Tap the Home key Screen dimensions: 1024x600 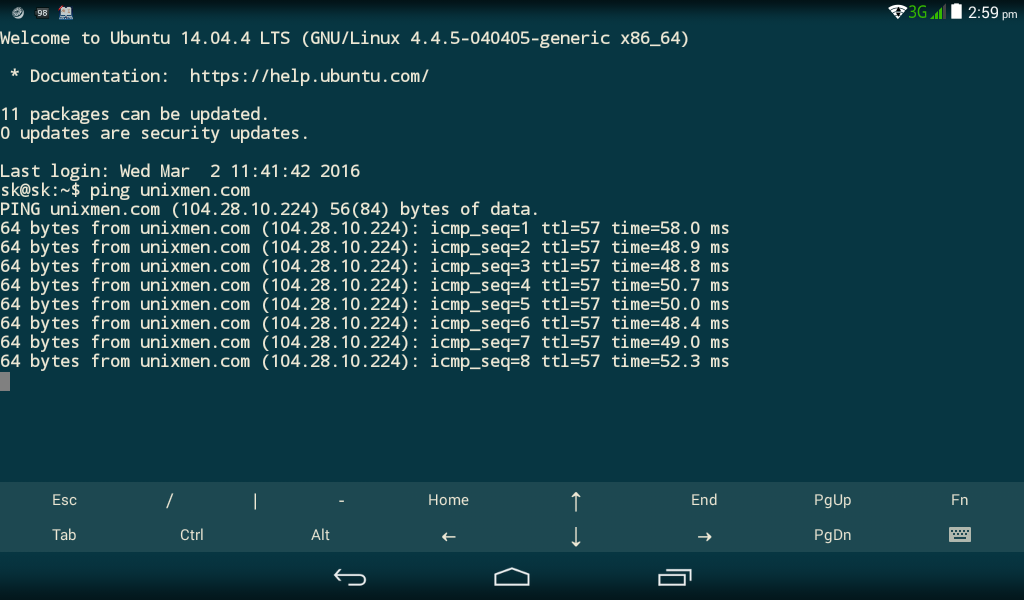click(448, 500)
